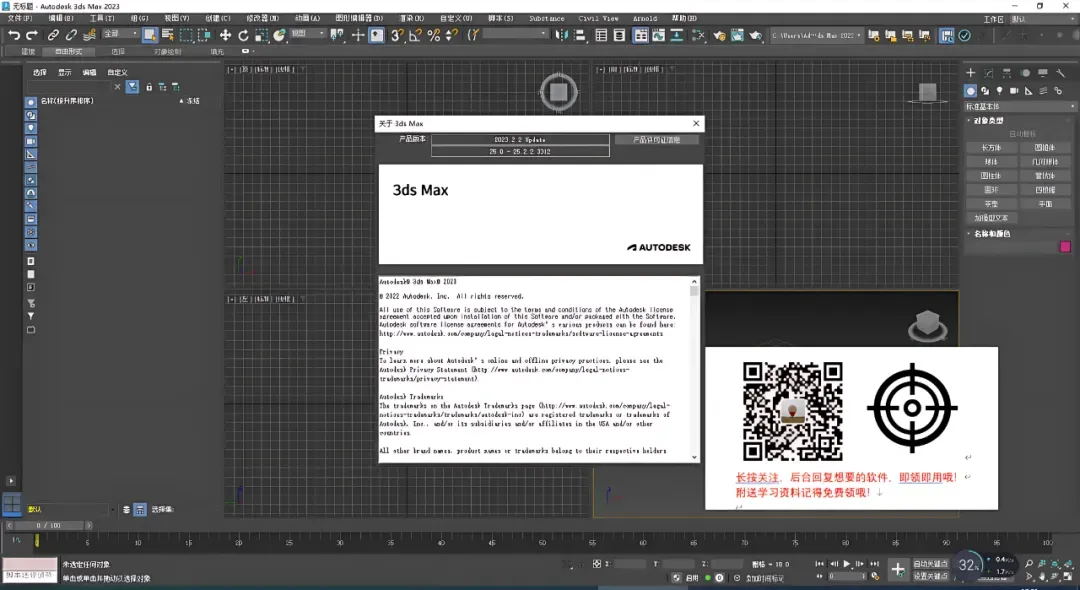Open the Curve Editor icon

pos(658,35)
